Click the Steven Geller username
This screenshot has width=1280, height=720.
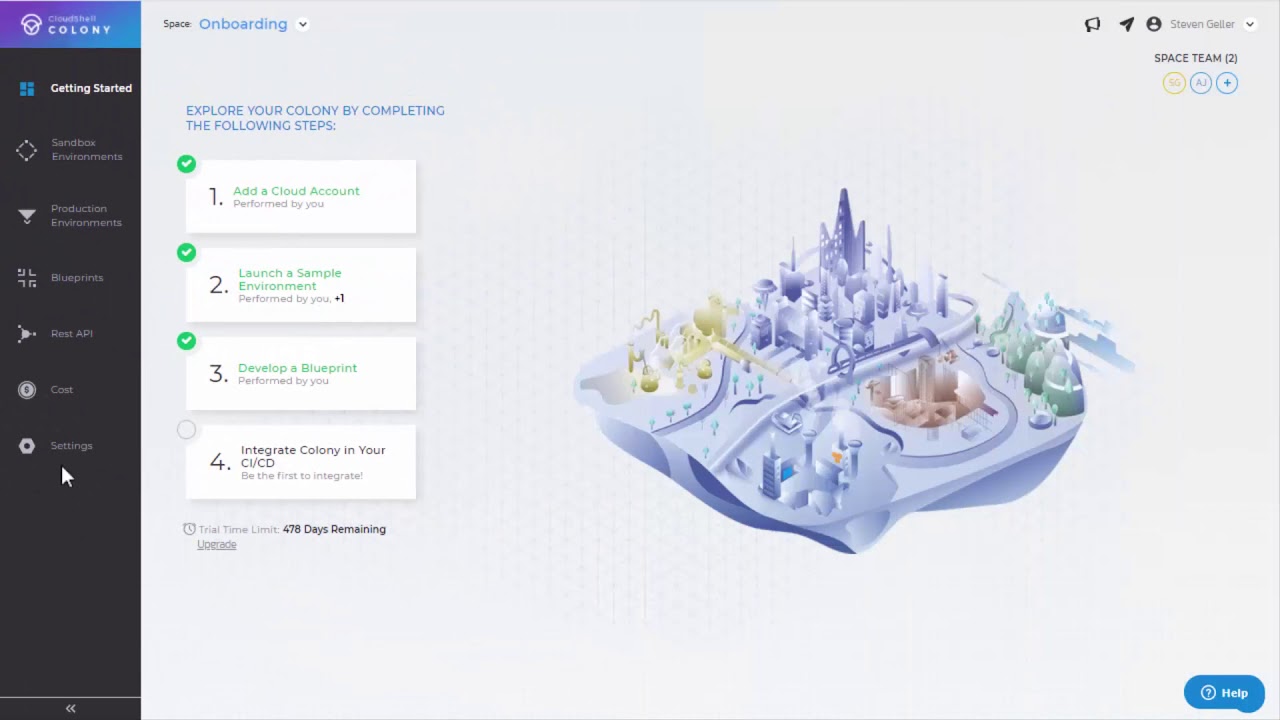click(1202, 24)
